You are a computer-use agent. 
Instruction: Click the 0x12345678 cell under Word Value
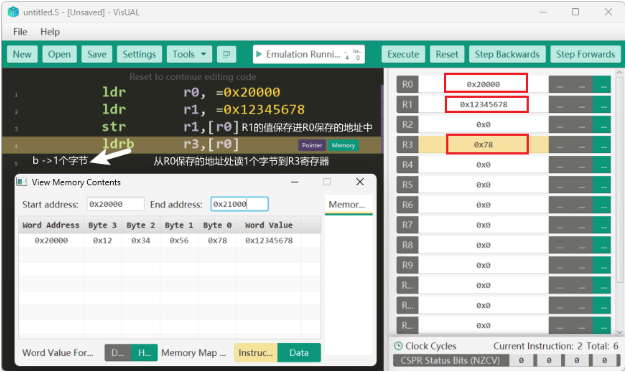269,240
